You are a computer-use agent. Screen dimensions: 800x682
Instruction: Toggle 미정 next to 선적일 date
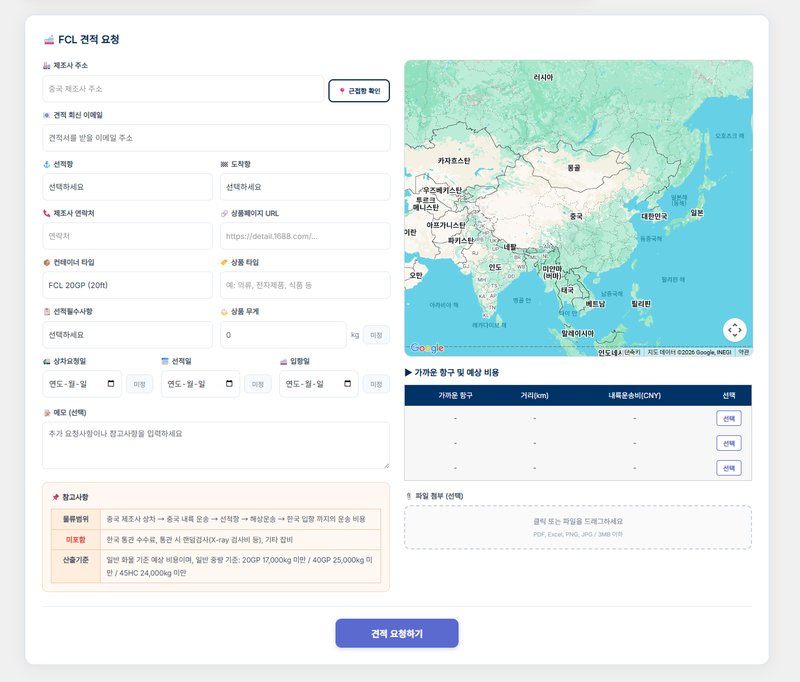click(257, 384)
